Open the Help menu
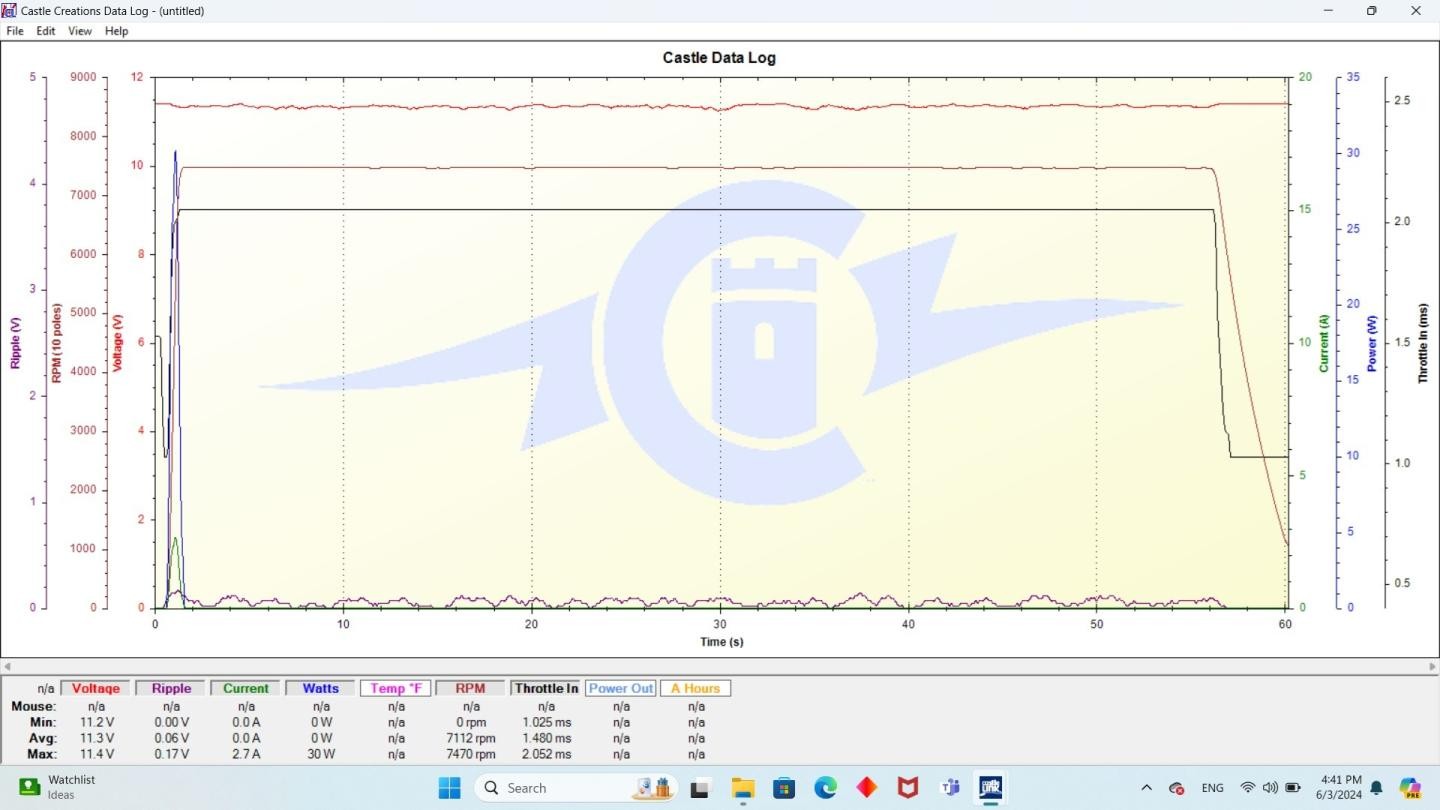Viewport: 1440px width, 810px height. point(117,31)
